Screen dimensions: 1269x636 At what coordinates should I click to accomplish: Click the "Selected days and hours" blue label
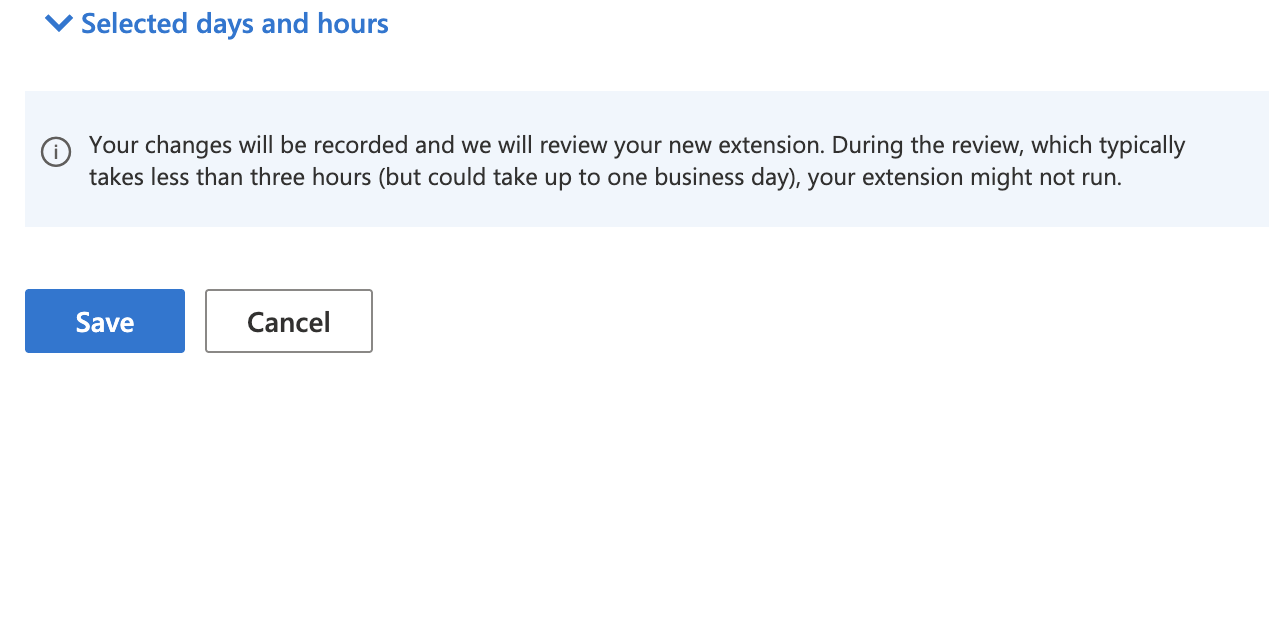[234, 23]
